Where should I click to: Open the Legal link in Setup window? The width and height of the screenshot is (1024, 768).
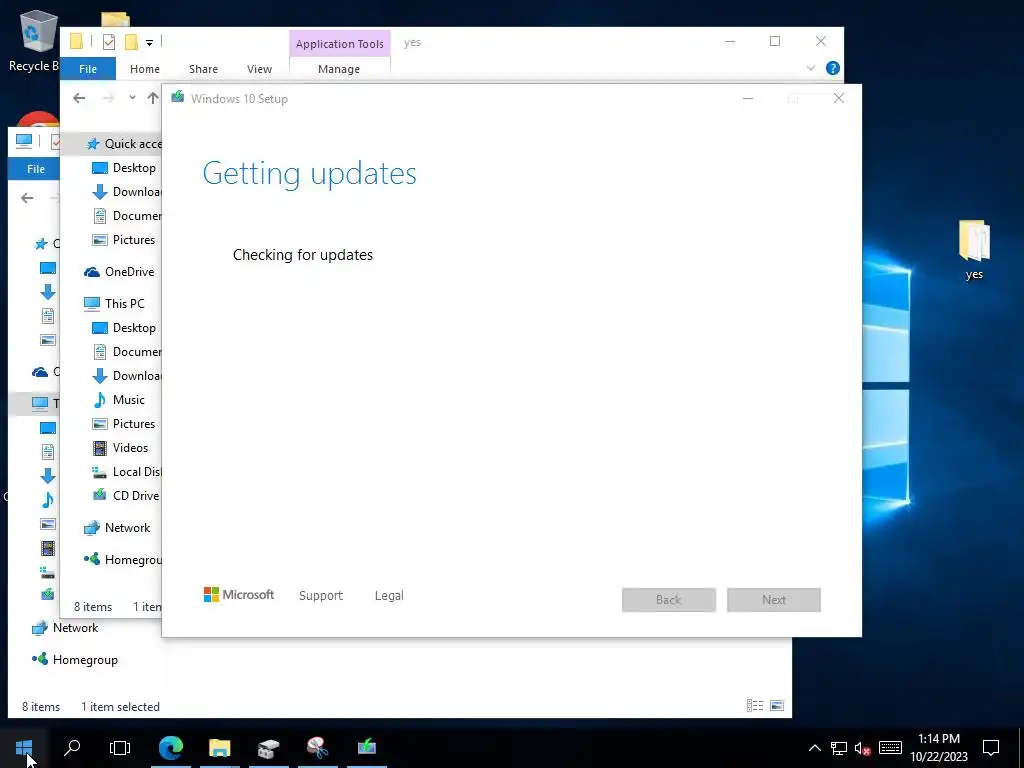pyautogui.click(x=389, y=596)
